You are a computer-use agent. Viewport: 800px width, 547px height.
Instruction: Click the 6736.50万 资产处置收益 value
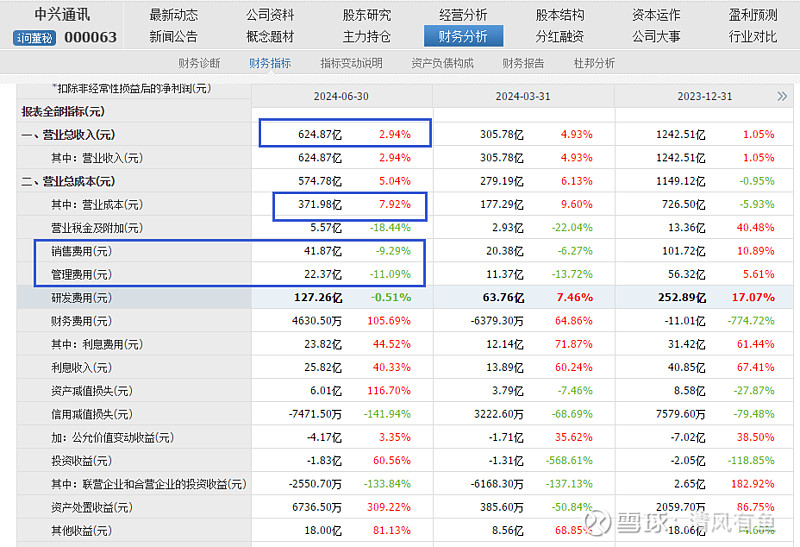coord(317,508)
